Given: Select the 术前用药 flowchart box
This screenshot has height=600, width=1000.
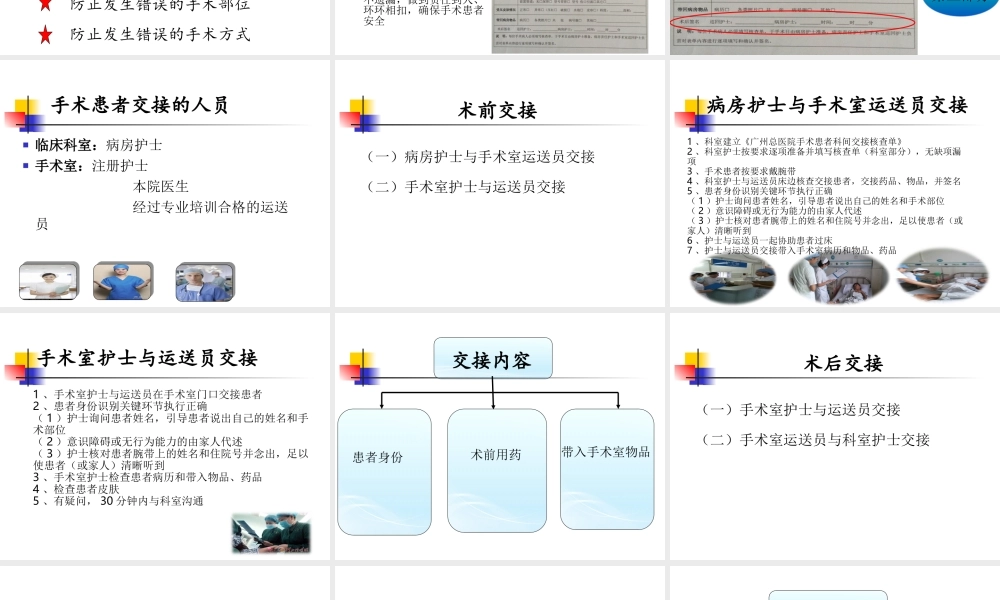Looking at the screenshot, I should click(495, 469).
